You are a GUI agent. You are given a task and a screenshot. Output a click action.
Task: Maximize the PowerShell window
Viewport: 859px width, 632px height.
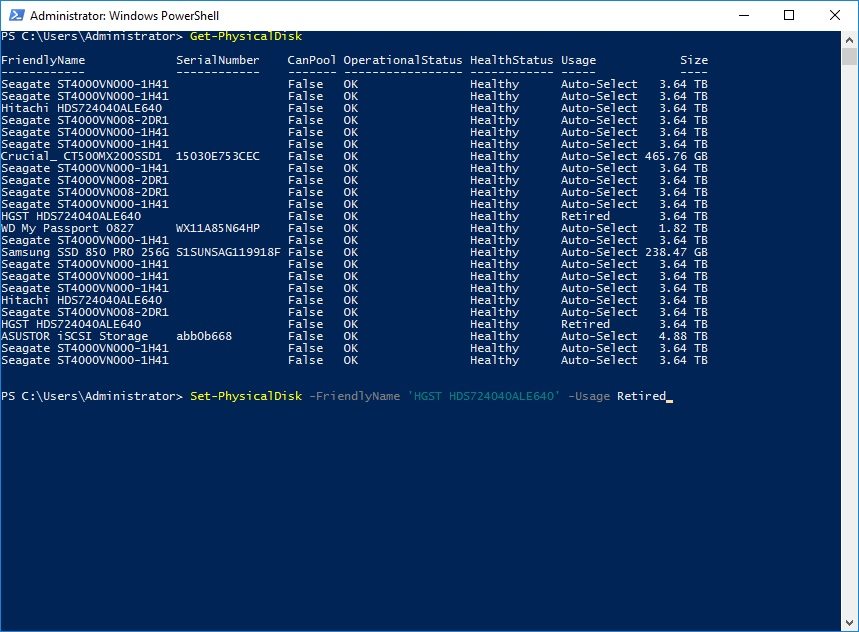click(789, 15)
